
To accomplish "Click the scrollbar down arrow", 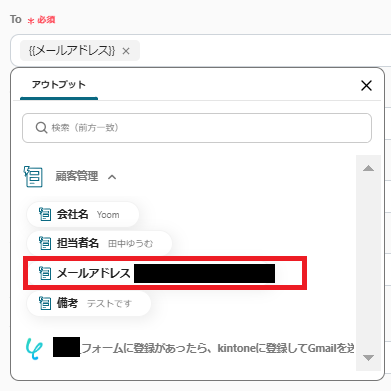I will click(x=368, y=358).
